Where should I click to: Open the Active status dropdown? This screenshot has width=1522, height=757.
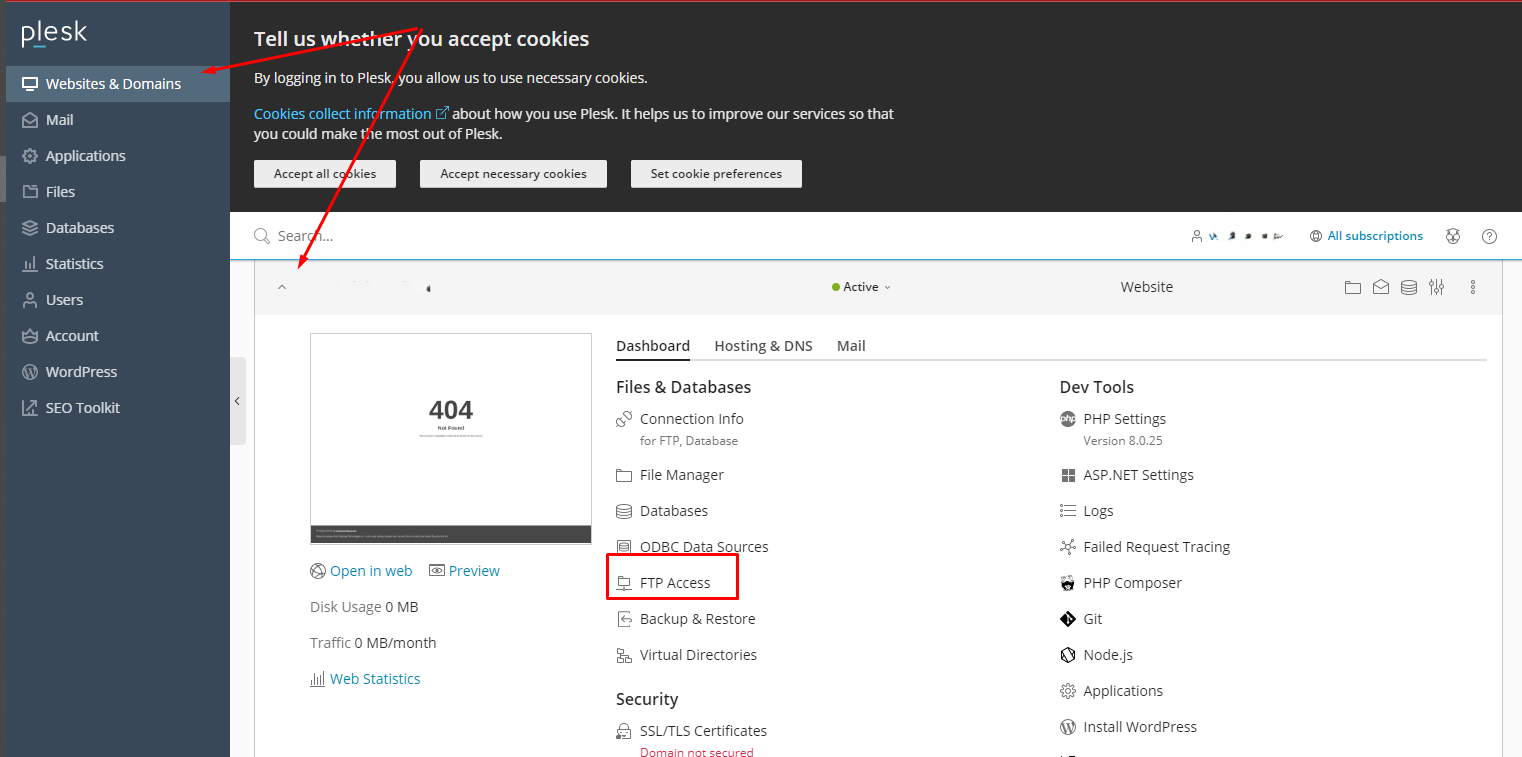(x=861, y=287)
